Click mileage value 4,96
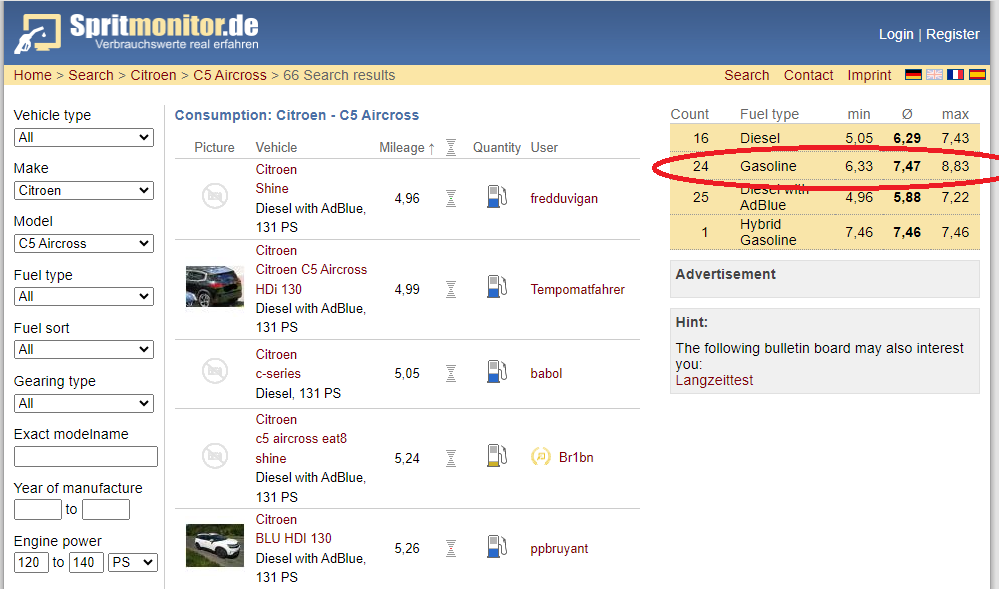The width and height of the screenshot is (999, 589). [x=406, y=198]
